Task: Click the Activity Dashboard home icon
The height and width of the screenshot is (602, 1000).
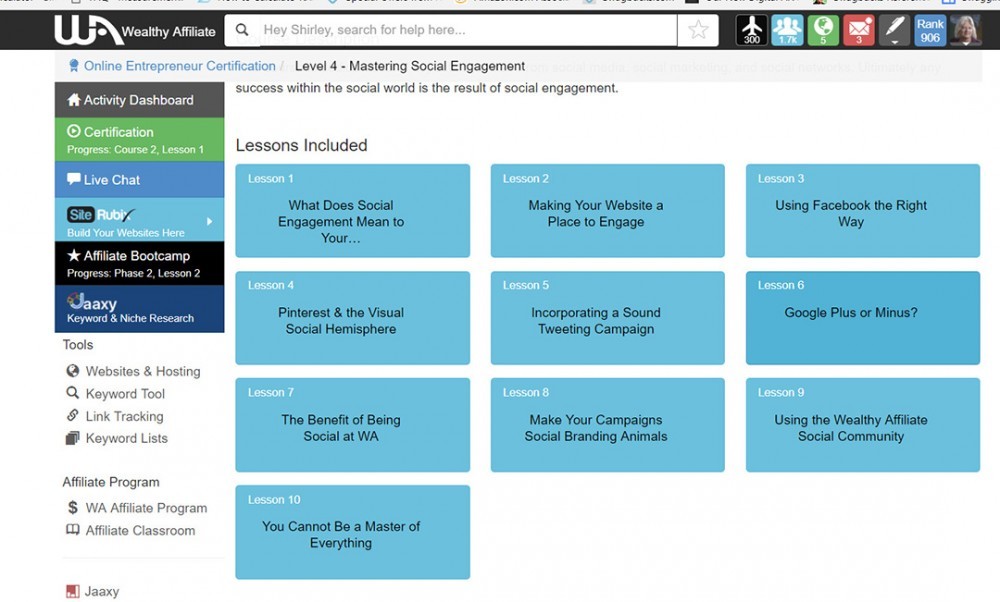Action: pyautogui.click(x=74, y=99)
